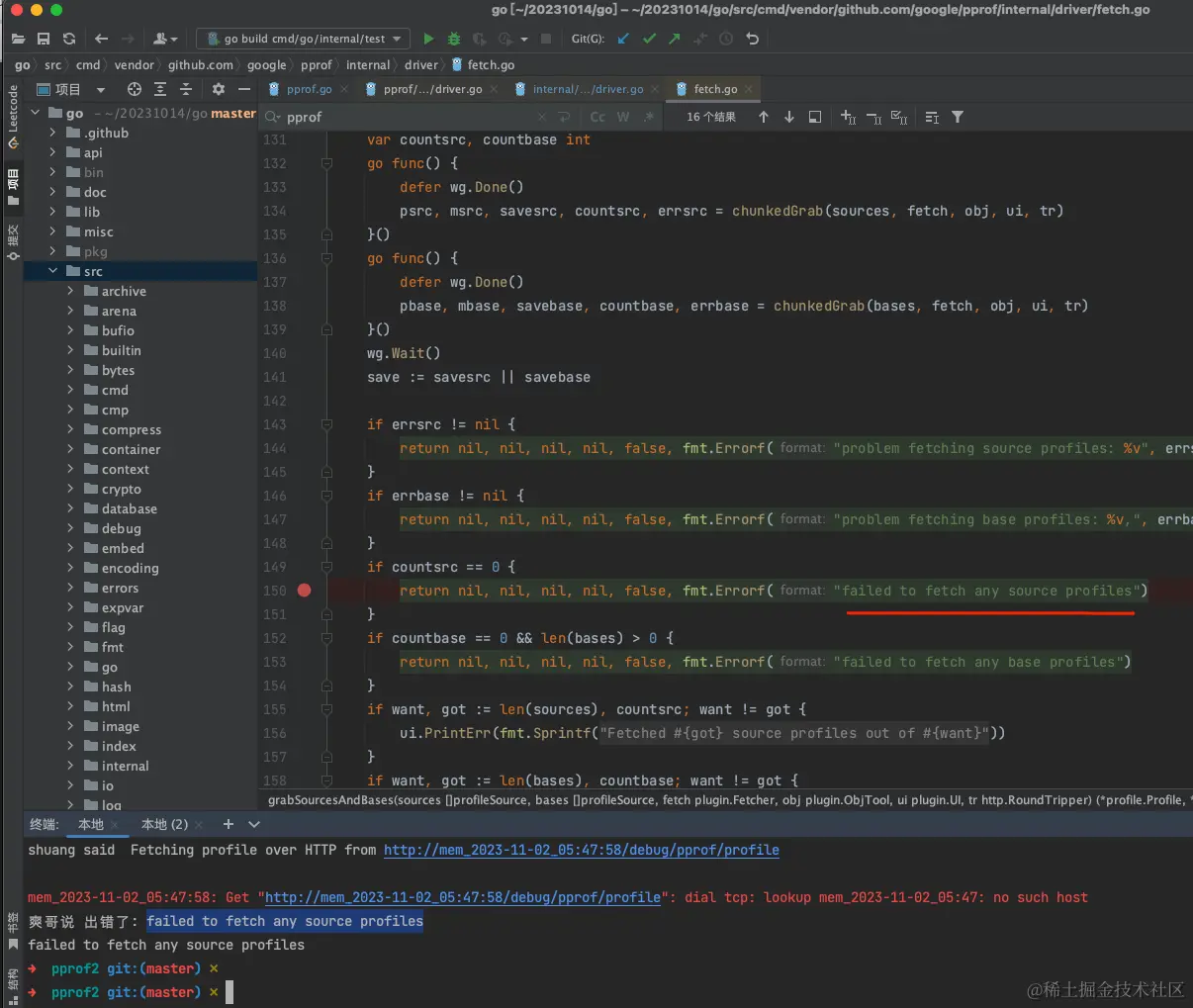Rollback changes with undo arrow

pos(753,39)
